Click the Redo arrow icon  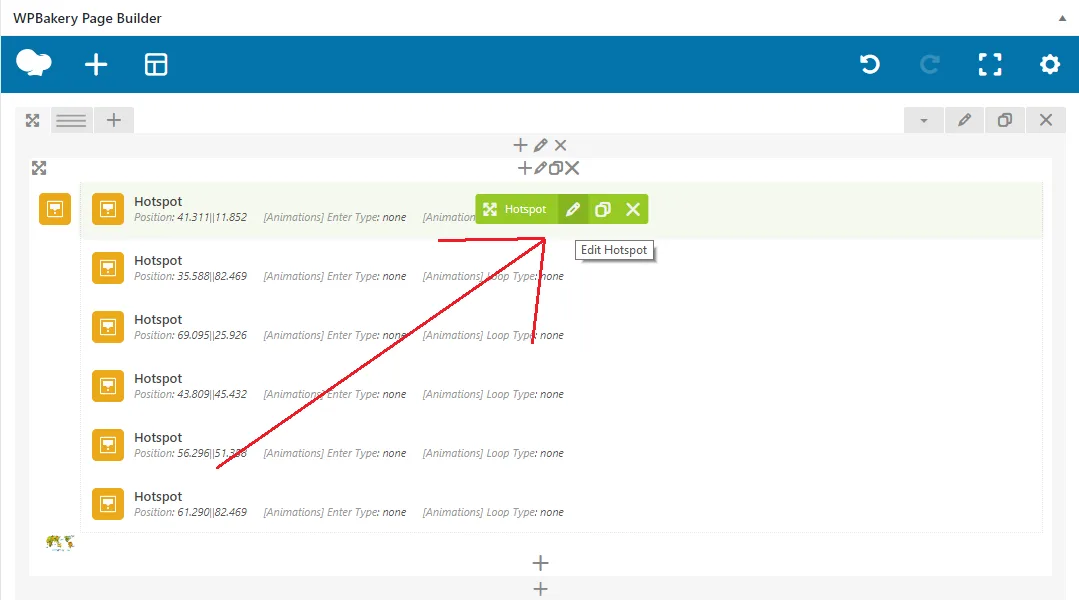tap(930, 65)
